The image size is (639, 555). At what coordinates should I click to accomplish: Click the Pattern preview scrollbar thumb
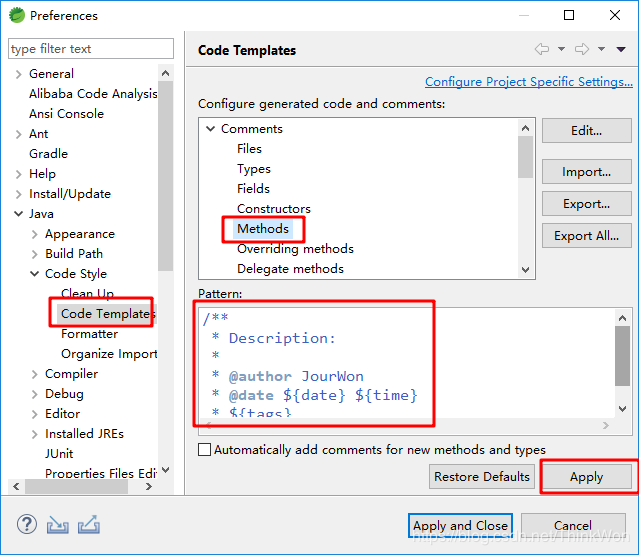(622, 356)
